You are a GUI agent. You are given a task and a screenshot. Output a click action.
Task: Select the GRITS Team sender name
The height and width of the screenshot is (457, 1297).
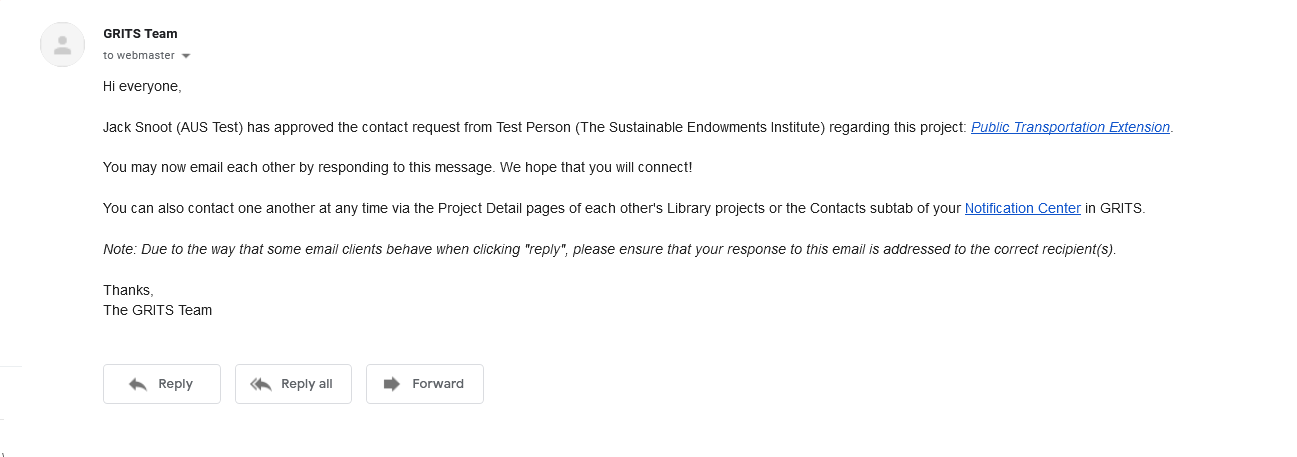[x=140, y=34]
